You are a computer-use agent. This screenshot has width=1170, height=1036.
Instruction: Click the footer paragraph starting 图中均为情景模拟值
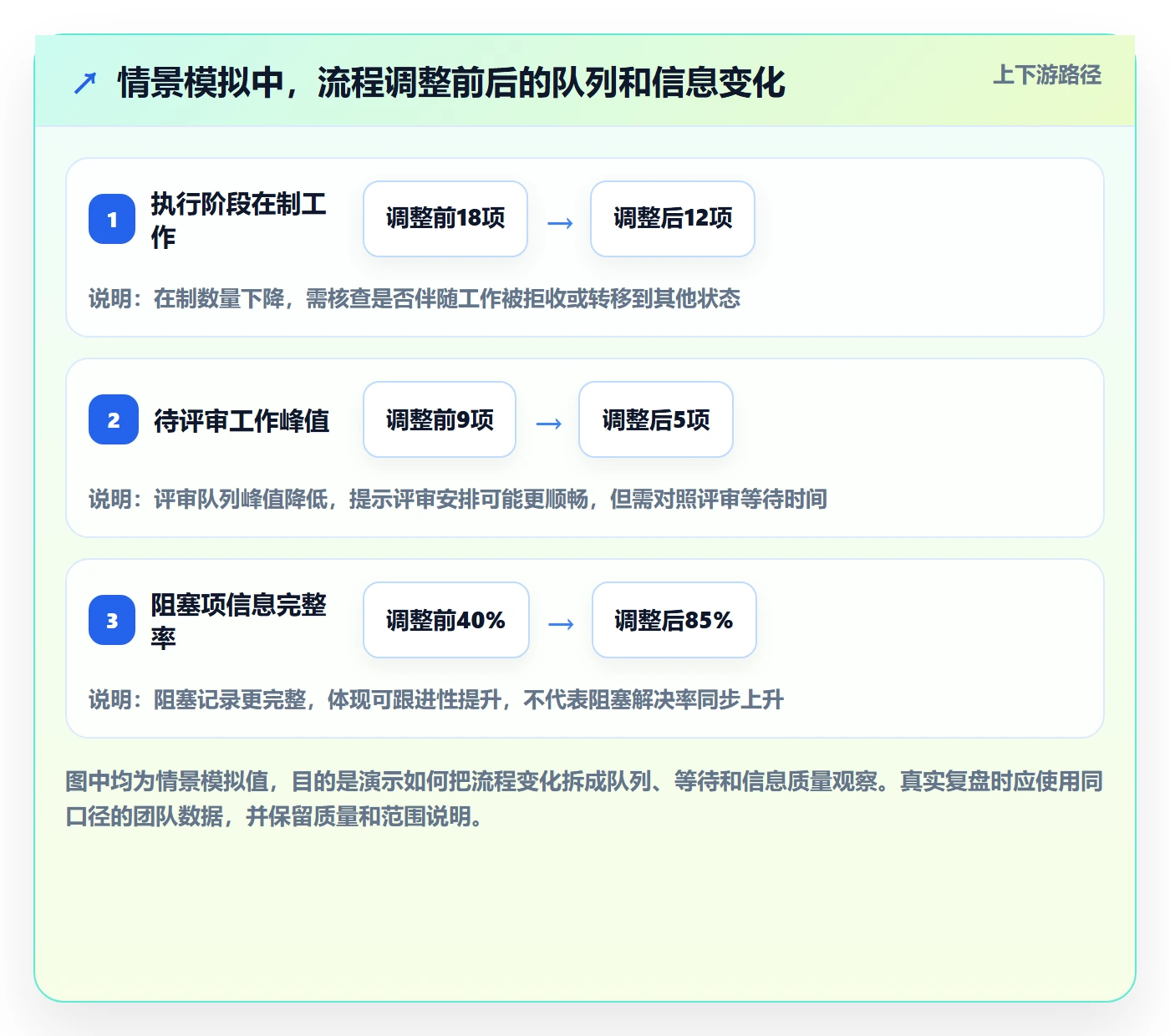pyautogui.click(x=584, y=799)
